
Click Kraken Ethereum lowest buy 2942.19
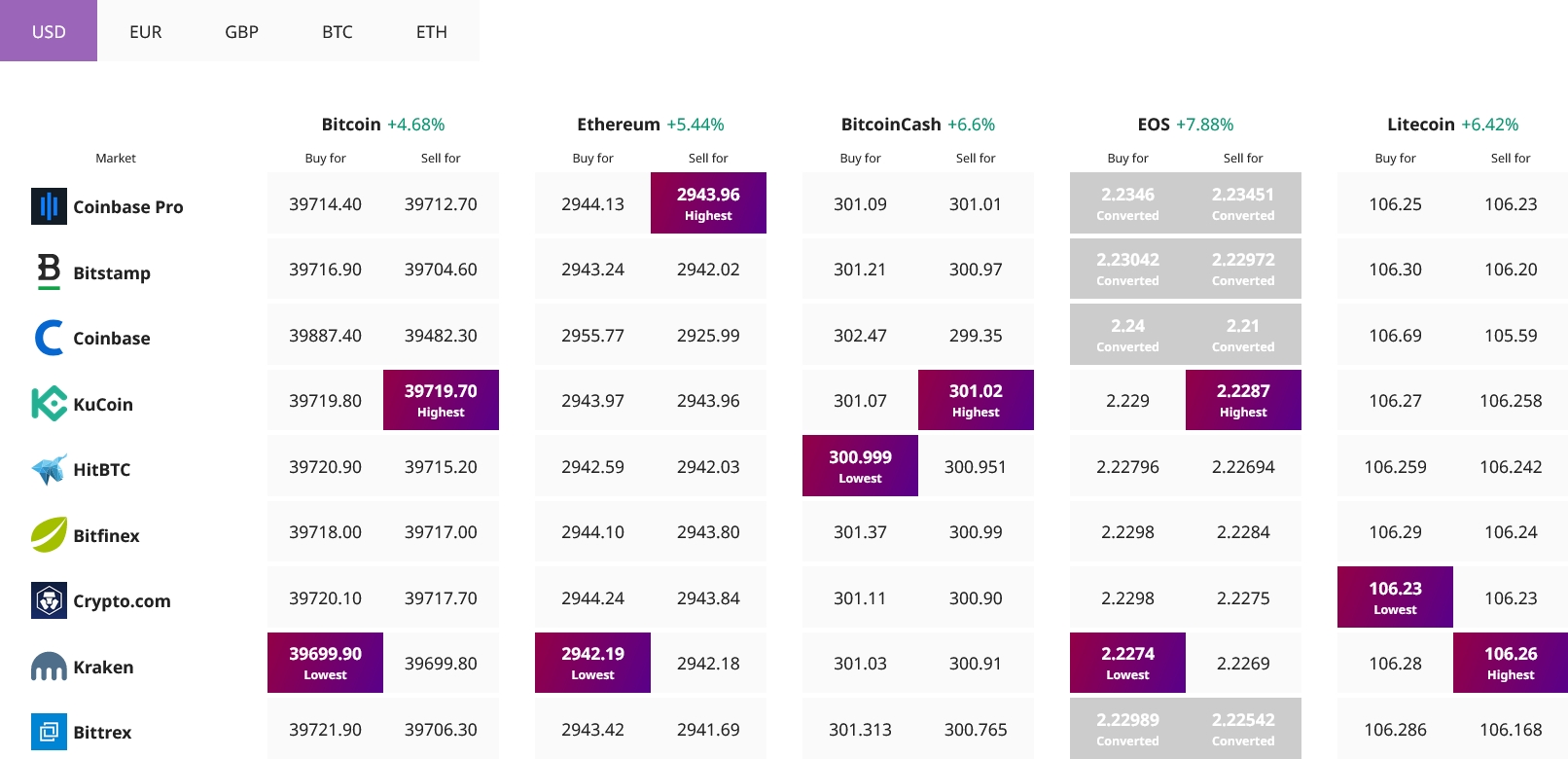[x=592, y=663]
